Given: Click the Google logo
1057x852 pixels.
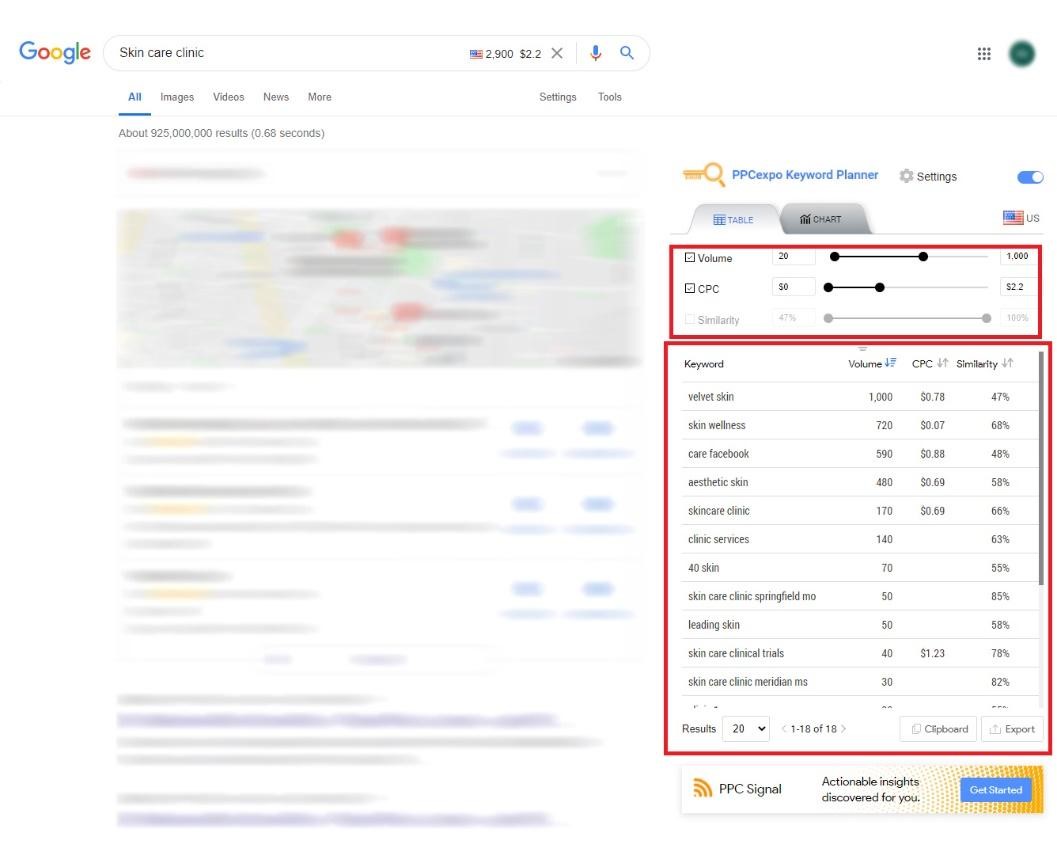Looking at the screenshot, I should [x=55, y=52].
